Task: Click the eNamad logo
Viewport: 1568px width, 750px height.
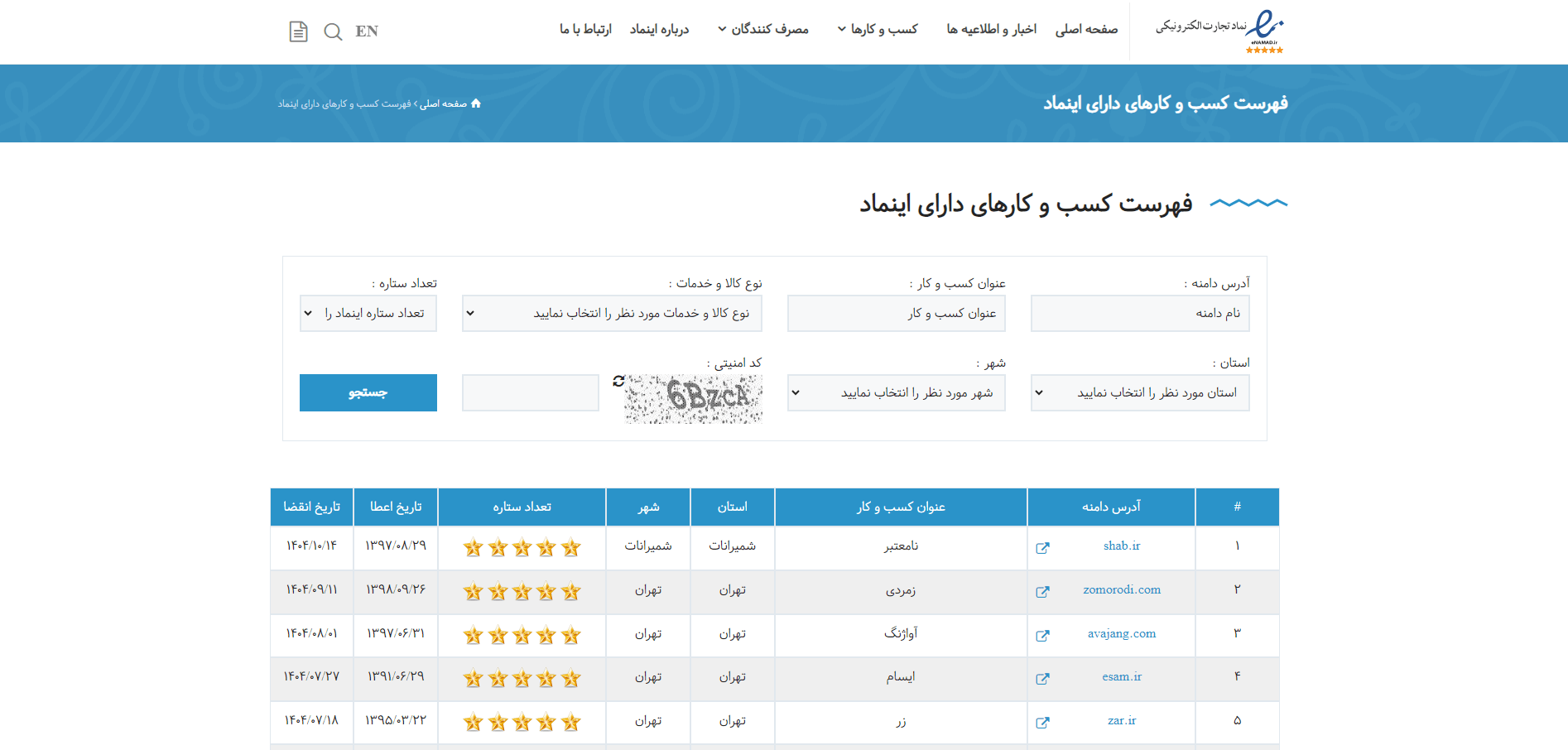Action: (x=1220, y=31)
